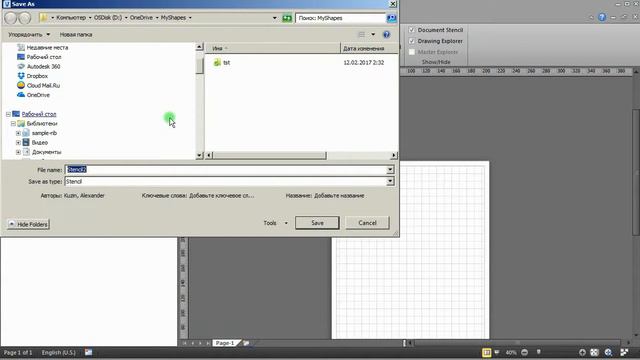Expand the address bar history dropdown
The width and height of the screenshot is (640, 360).
point(274,18)
